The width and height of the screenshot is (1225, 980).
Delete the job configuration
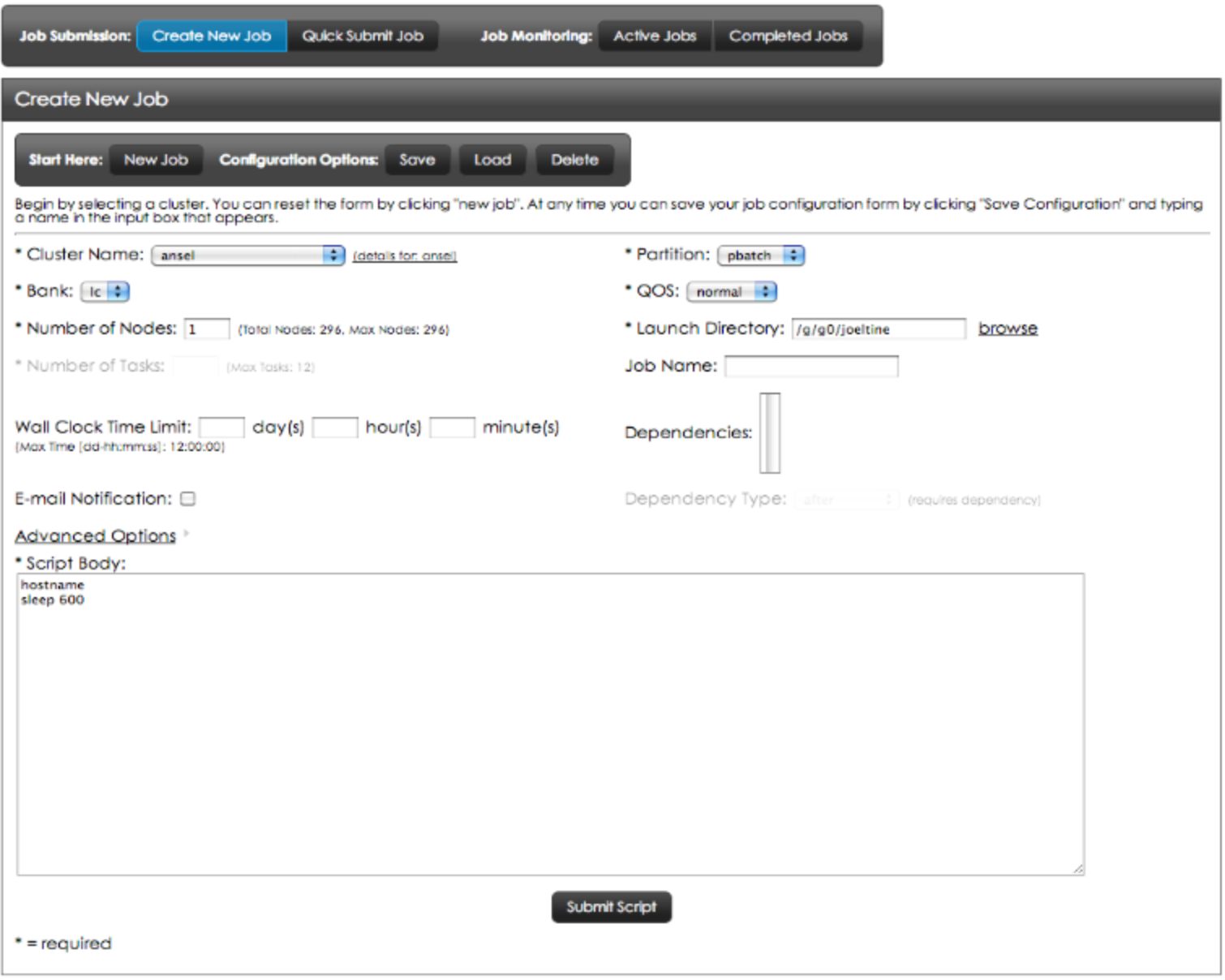coord(574,161)
